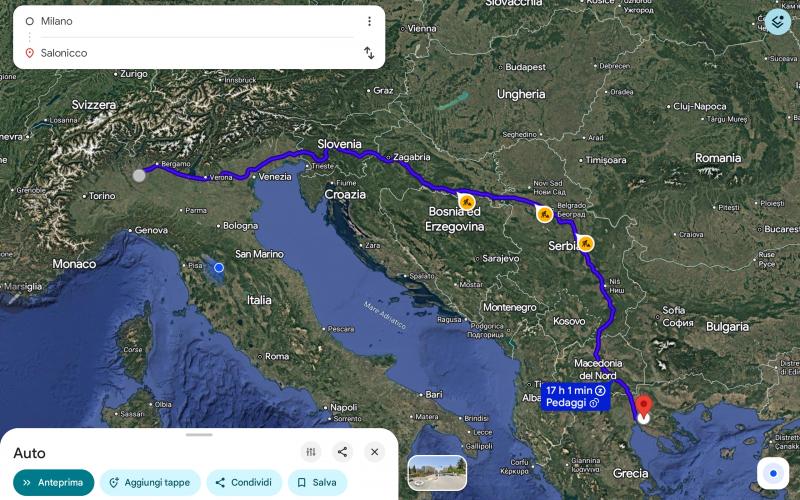Select the 17 h 1 min route label
This screenshot has height=500, width=800.
pos(576,396)
